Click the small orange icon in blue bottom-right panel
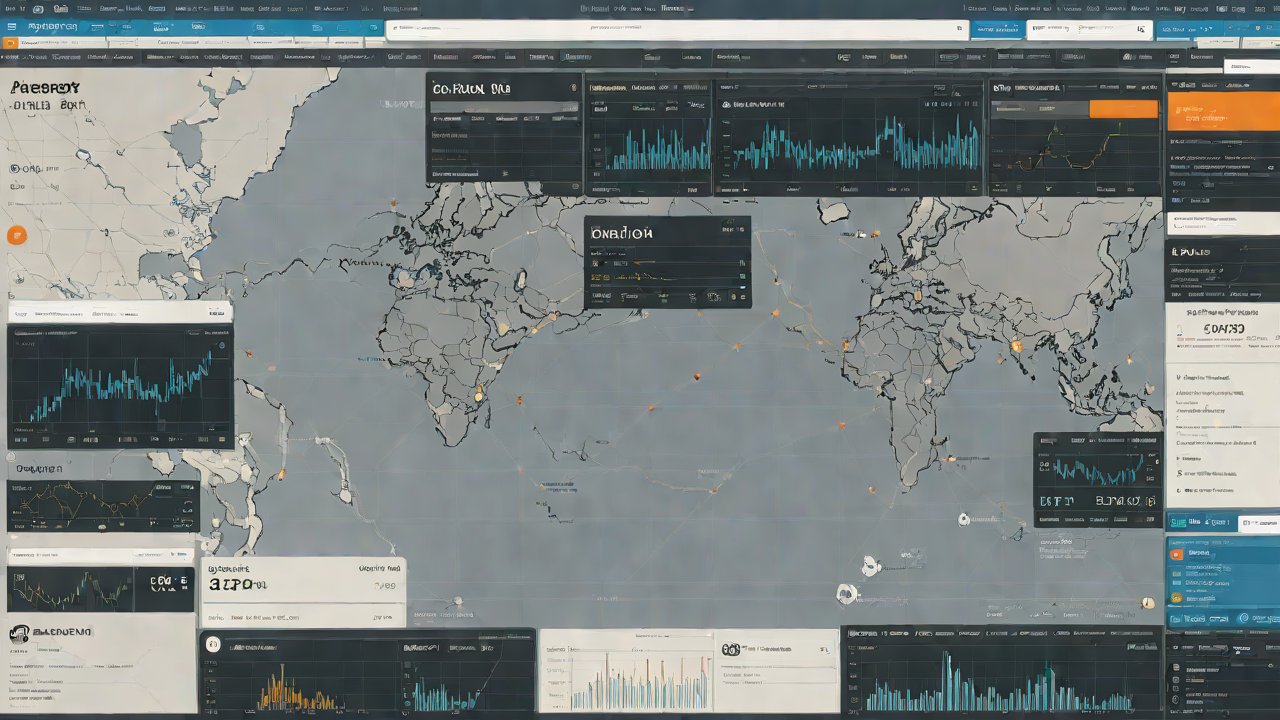The width and height of the screenshot is (1280, 720). coord(1176,553)
